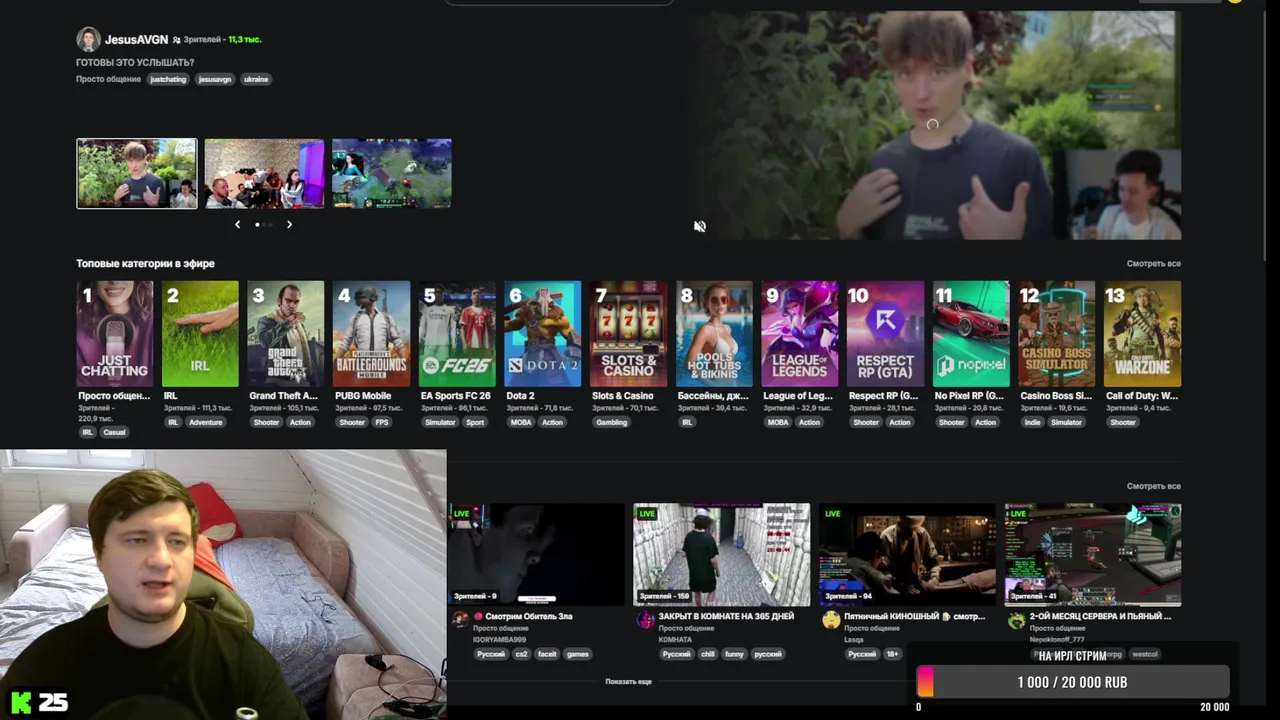
Task: Click the IGORYAMBA999 channel name
Action: pyautogui.click(x=499, y=639)
